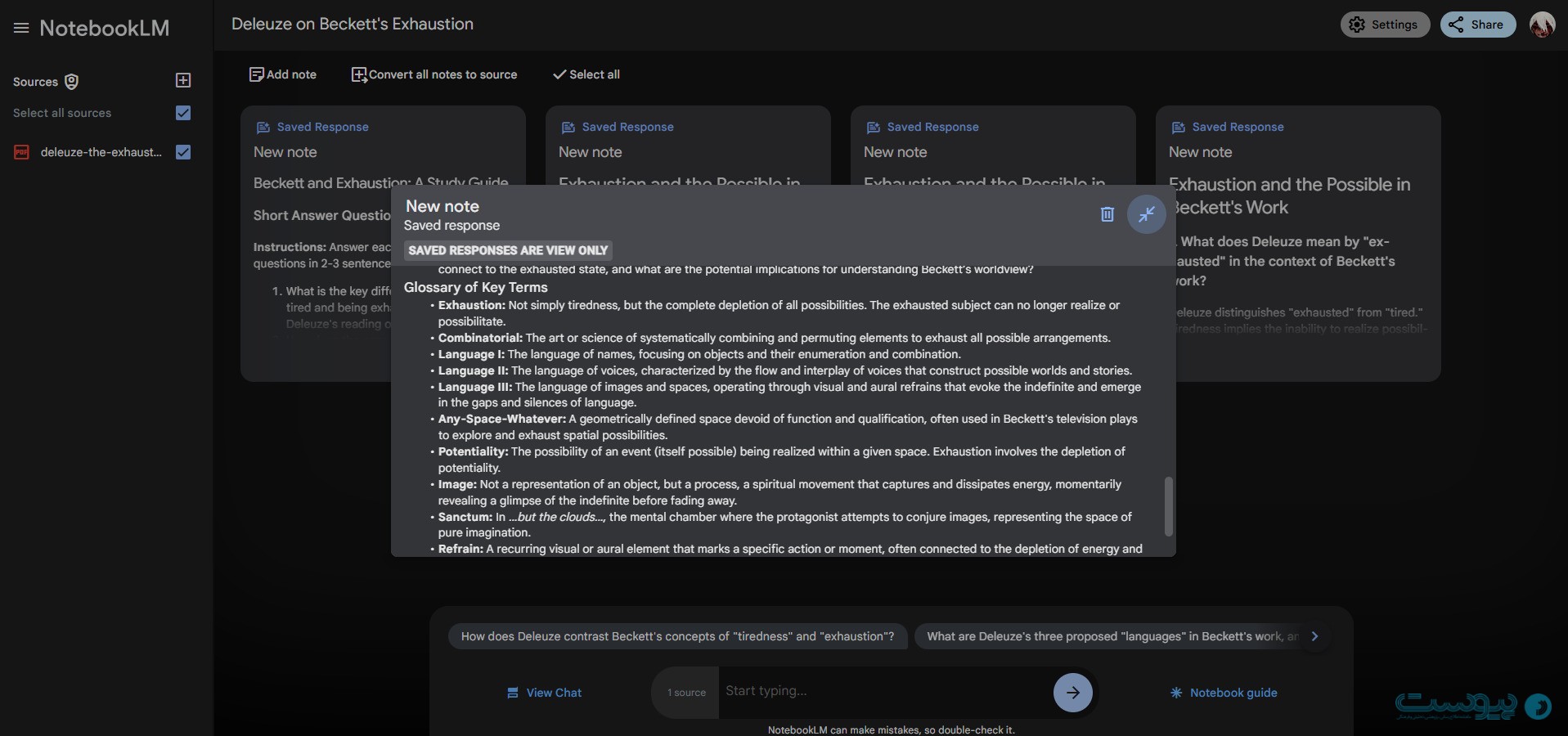Click the Share button
The width and height of the screenshot is (1568, 736).
(x=1477, y=25)
